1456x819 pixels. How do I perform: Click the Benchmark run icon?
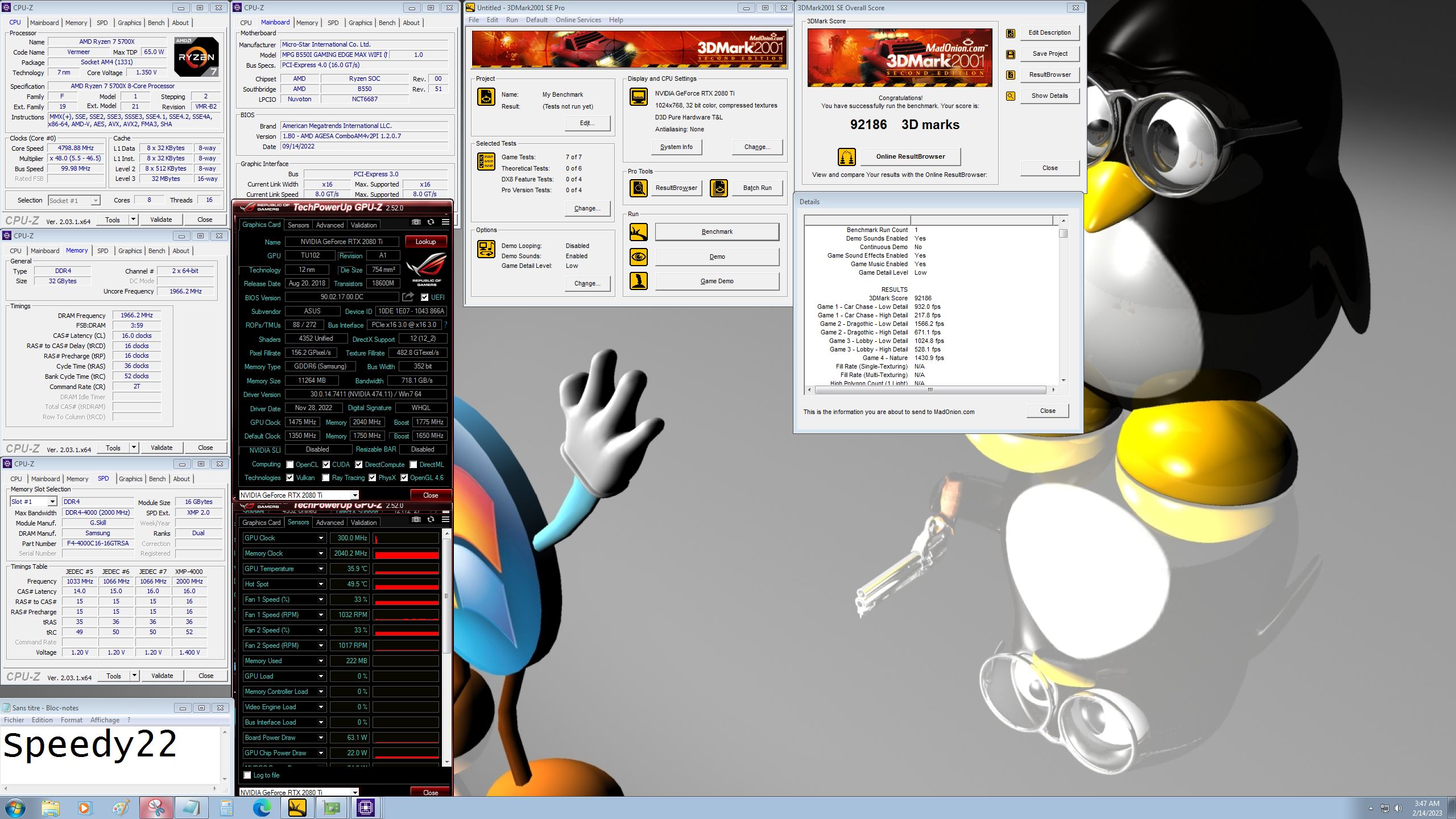[x=638, y=232]
